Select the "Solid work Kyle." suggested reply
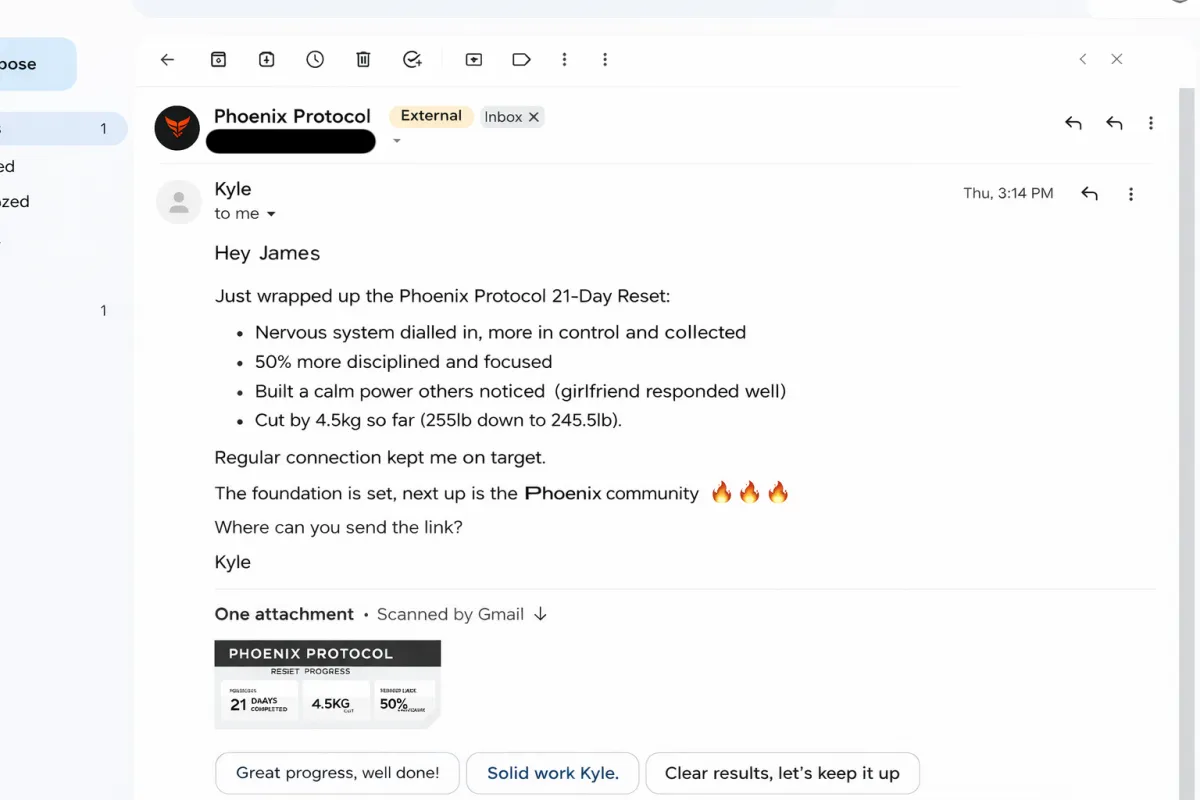 pos(552,773)
